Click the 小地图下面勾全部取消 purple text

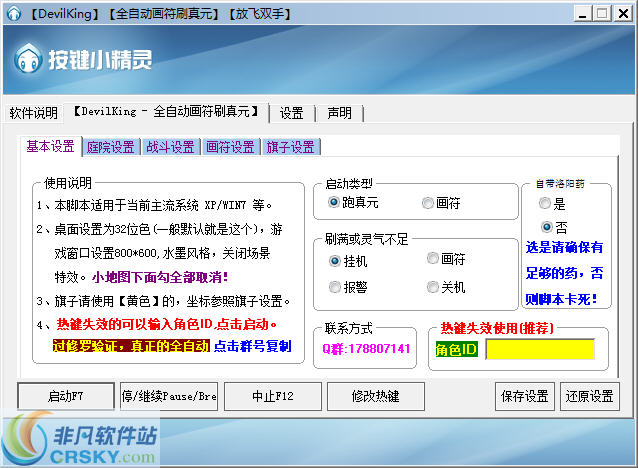[160, 277]
